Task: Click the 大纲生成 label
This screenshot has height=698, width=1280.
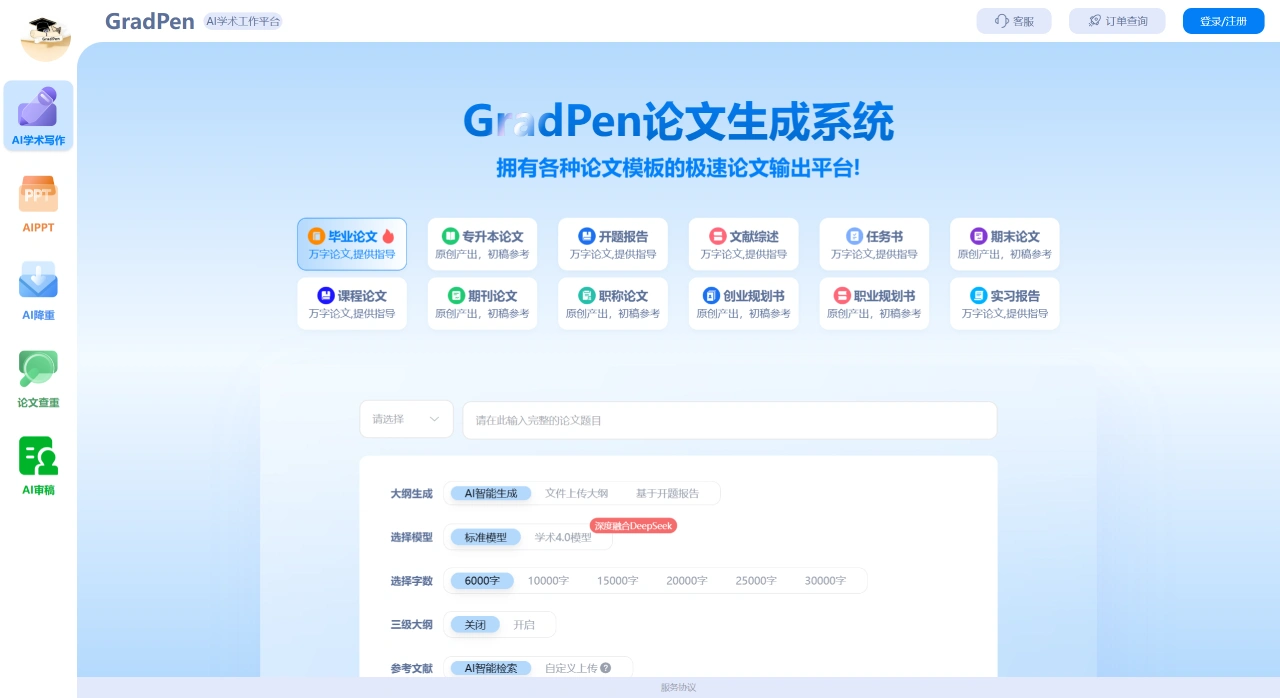Action: tap(411, 493)
